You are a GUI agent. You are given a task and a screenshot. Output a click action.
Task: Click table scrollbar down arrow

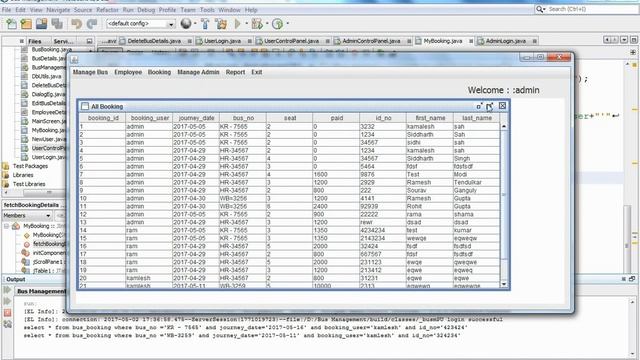(504, 284)
